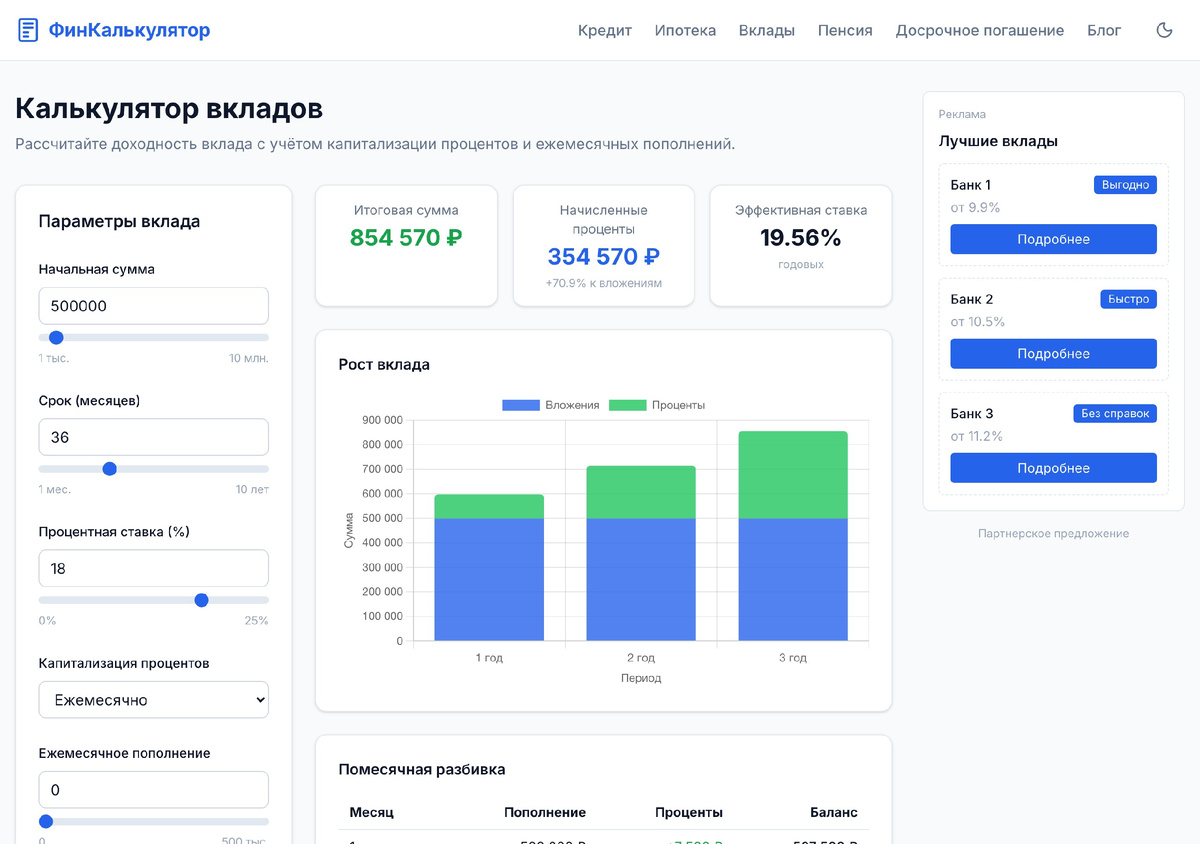Image resolution: width=1200 pixels, height=844 pixels.
Task: Click the ФинКалькулятор logo icon
Action: tap(28, 30)
